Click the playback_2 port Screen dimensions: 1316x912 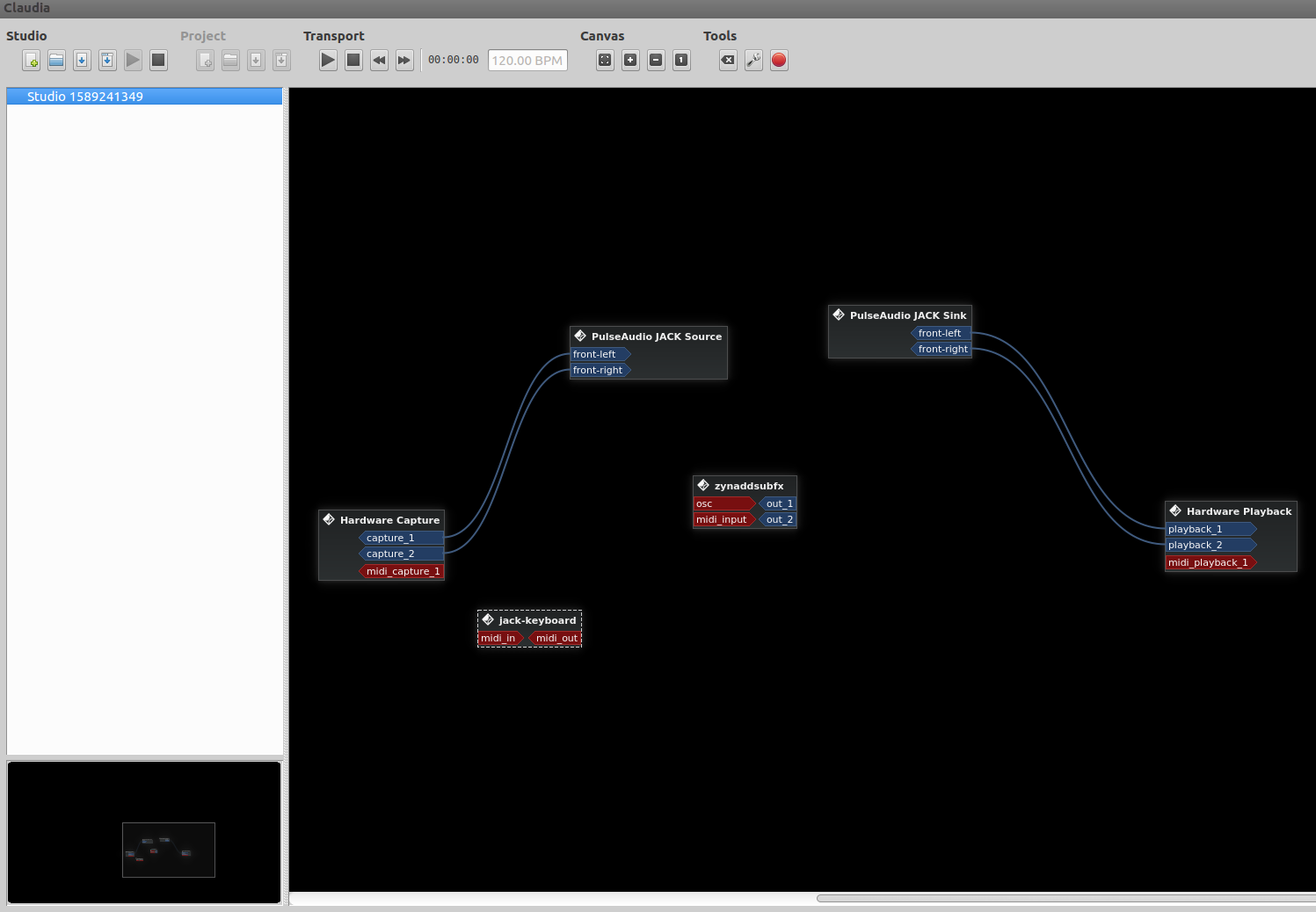[1211, 545]
